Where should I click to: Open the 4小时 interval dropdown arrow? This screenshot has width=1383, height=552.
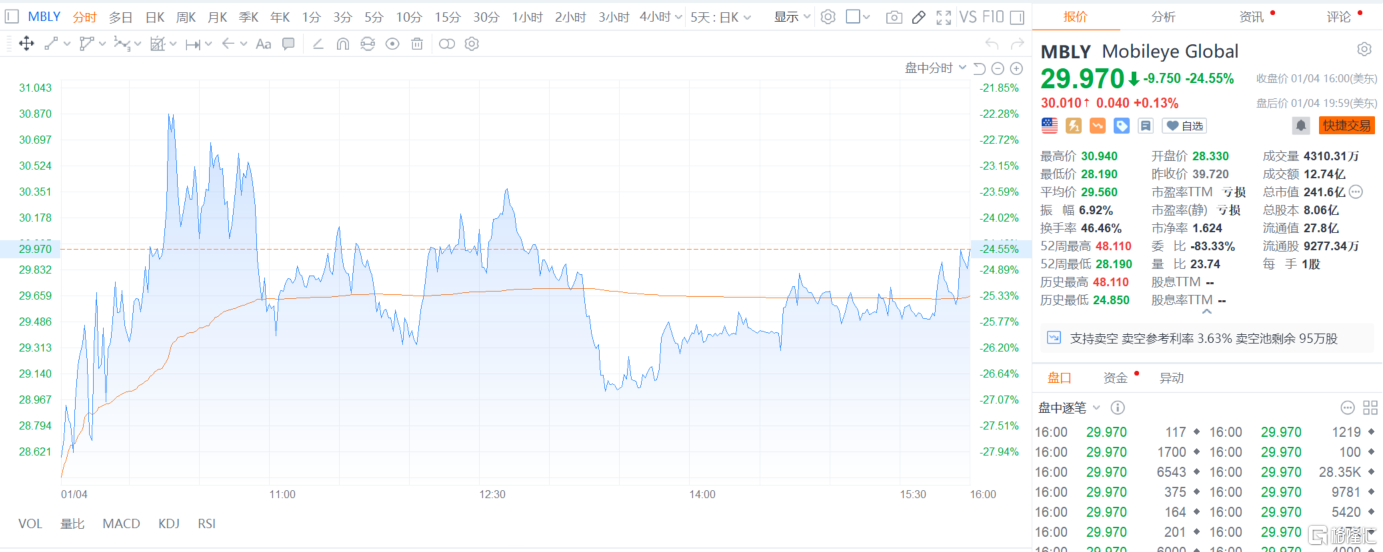(x=678, y=17)
